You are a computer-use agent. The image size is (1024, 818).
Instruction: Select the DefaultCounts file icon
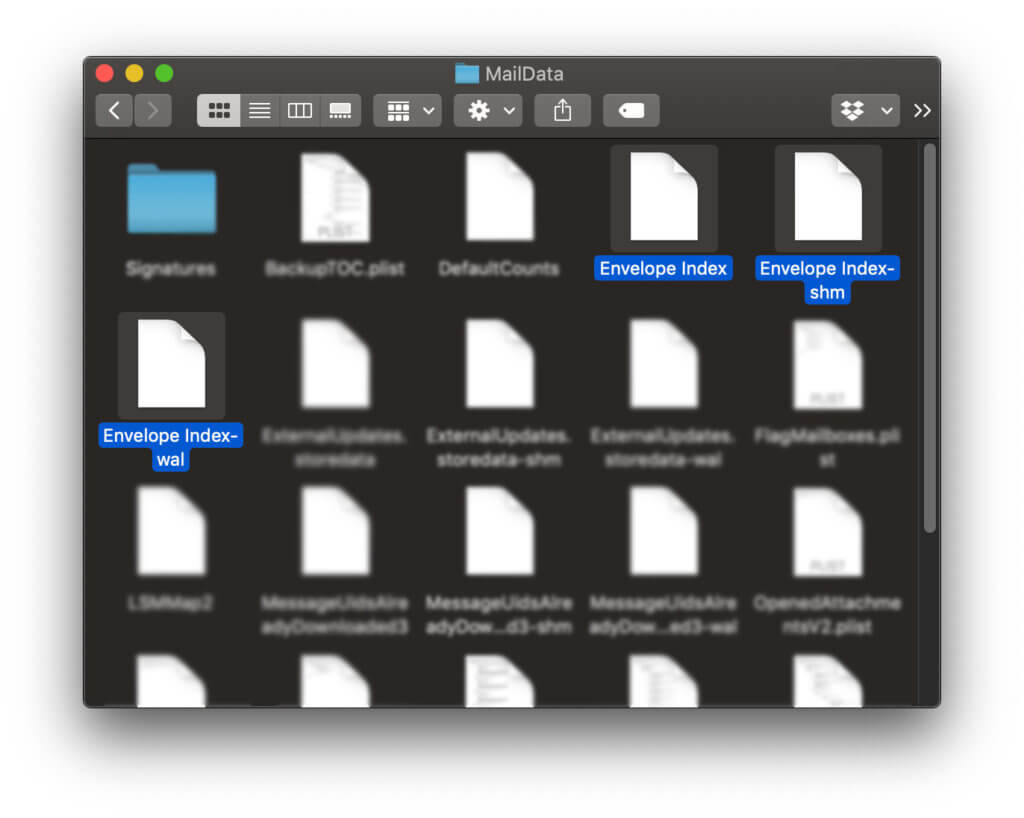click(x=500, y=197)
